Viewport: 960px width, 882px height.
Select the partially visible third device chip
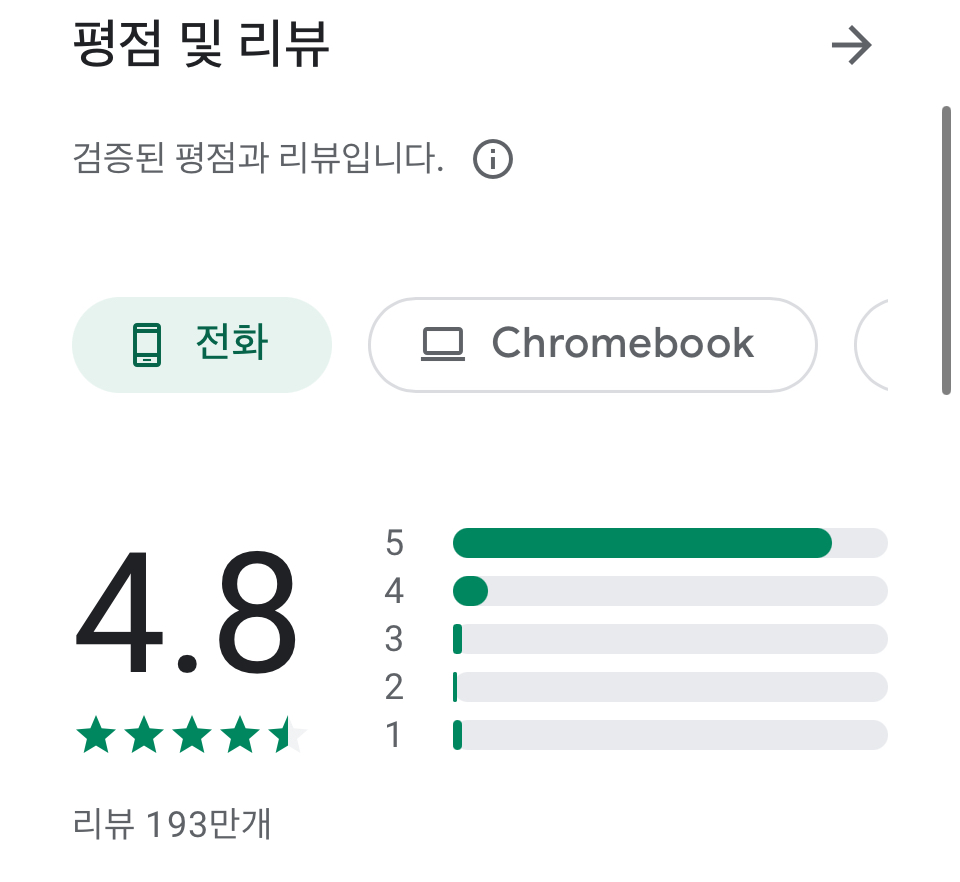coord(871,345)
